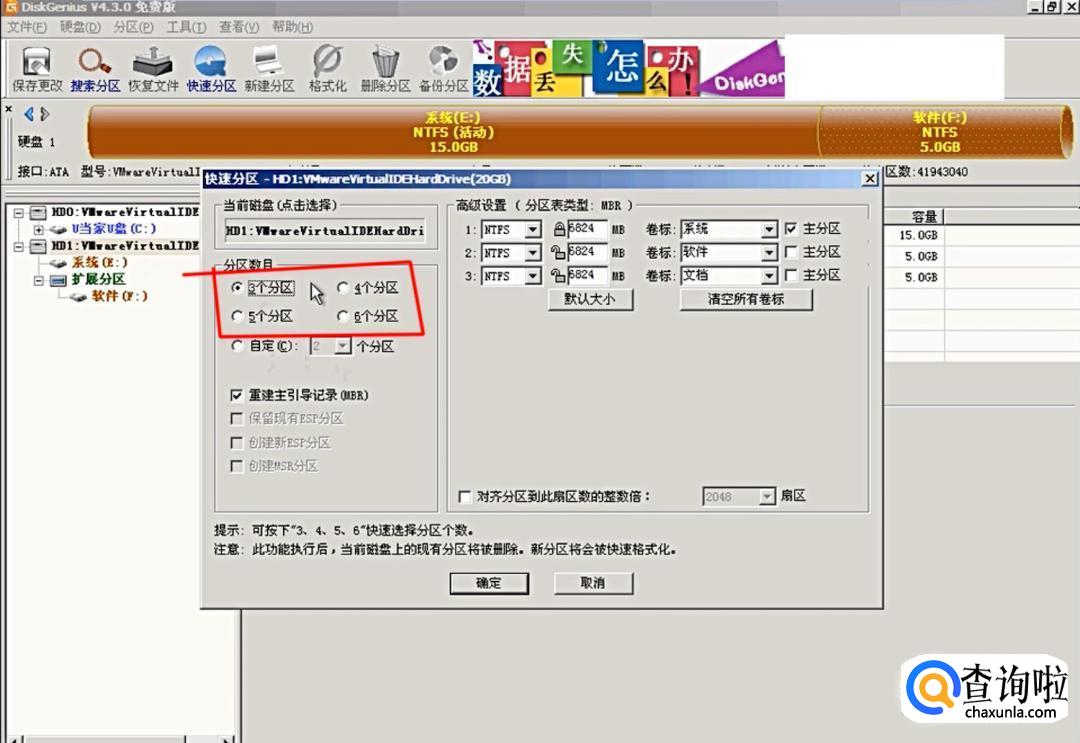Viewport: 1080px width, 743px height.
Task: Click the 默认大小 default size button
Action: click(590, 300)
